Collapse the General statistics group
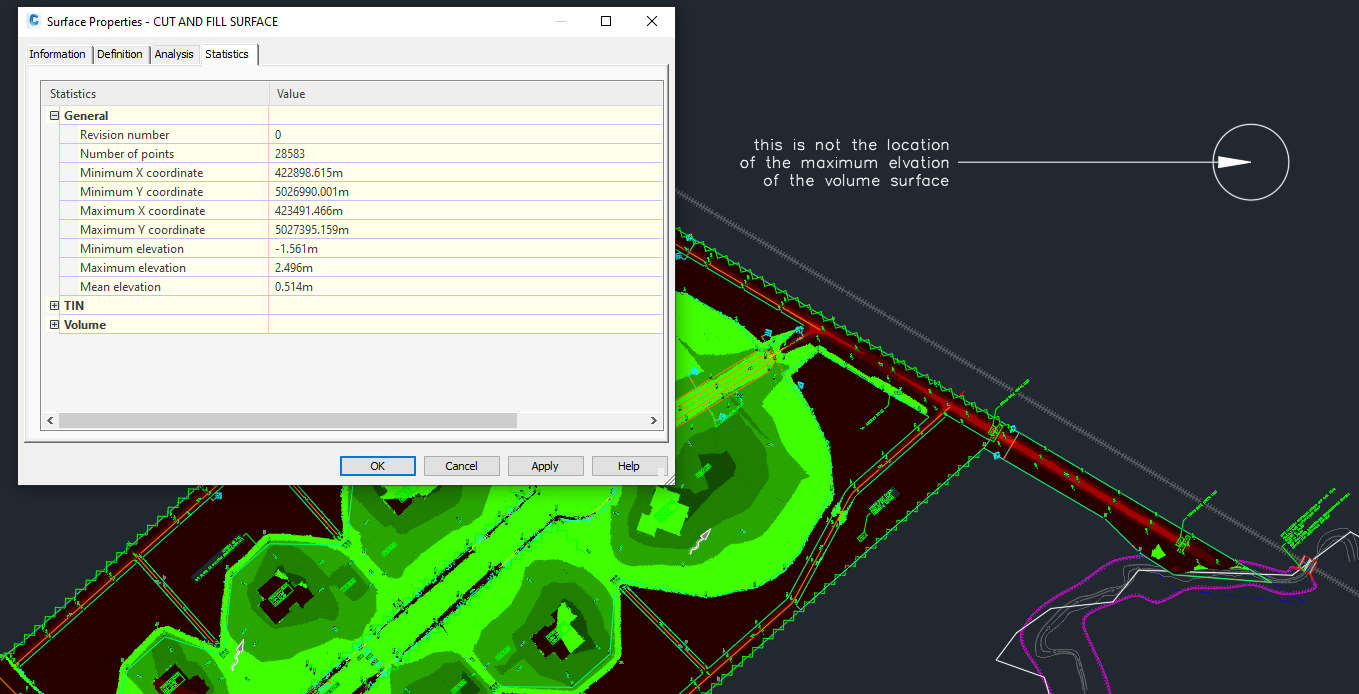Image resolution: width=1359 pixels, height=694 pixels. tap(54, 115)
